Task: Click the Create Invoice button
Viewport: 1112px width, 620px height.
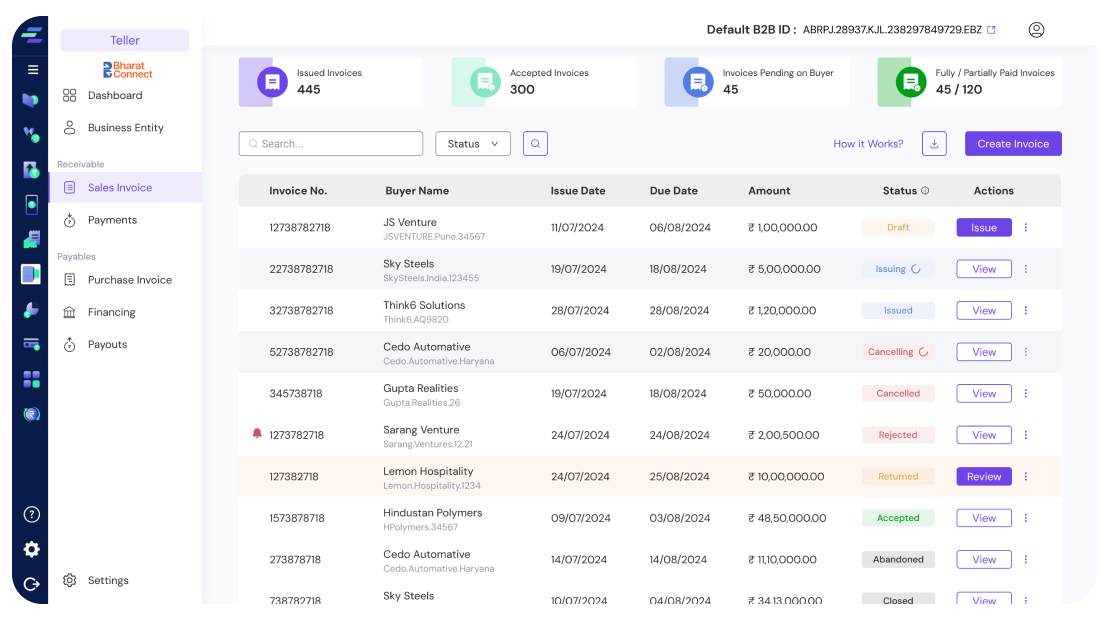Action: pyautogui.click(x=1012, y=144)
